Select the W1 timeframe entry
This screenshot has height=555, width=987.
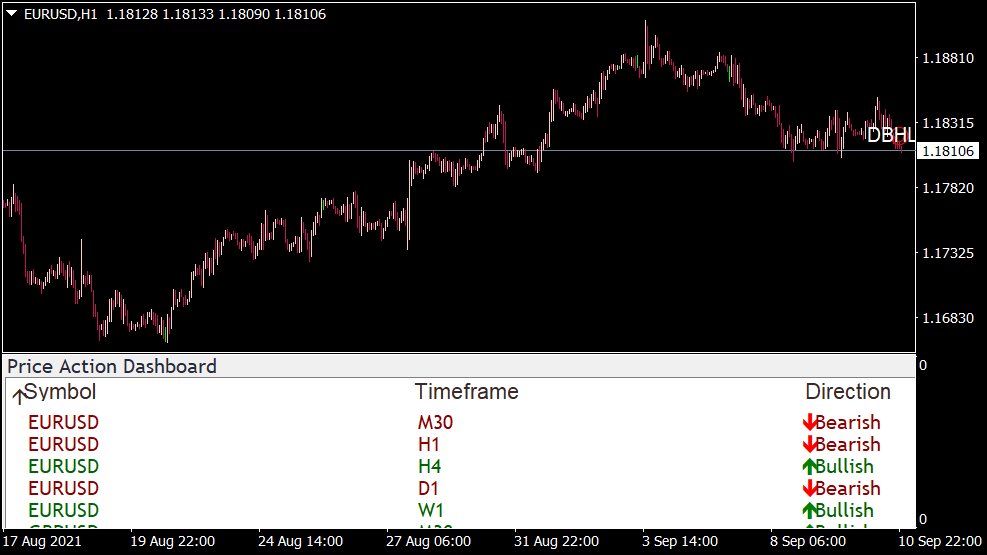coord(431,511)
